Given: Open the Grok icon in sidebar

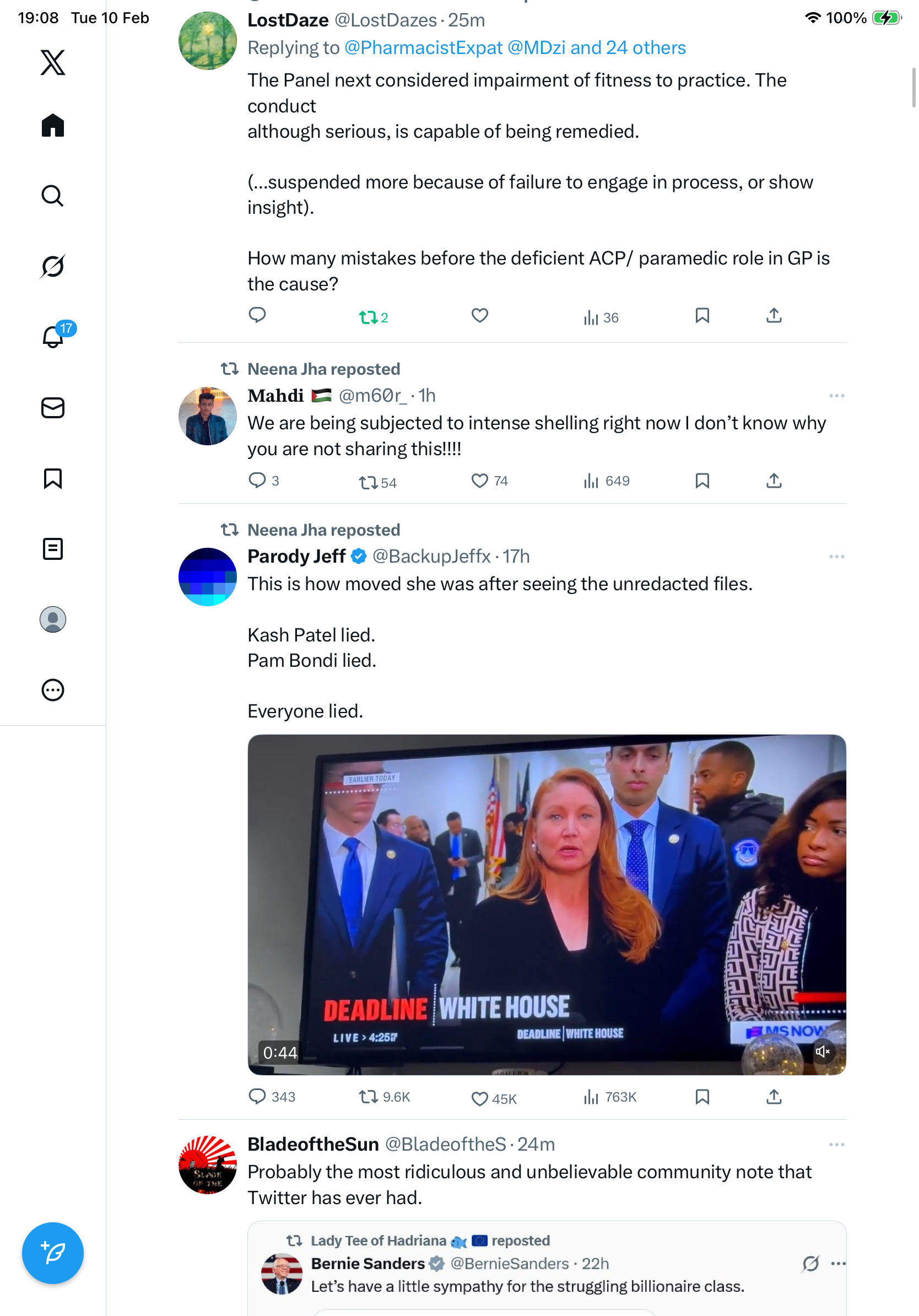Looking at the screenshot, I should coord(53,266).
